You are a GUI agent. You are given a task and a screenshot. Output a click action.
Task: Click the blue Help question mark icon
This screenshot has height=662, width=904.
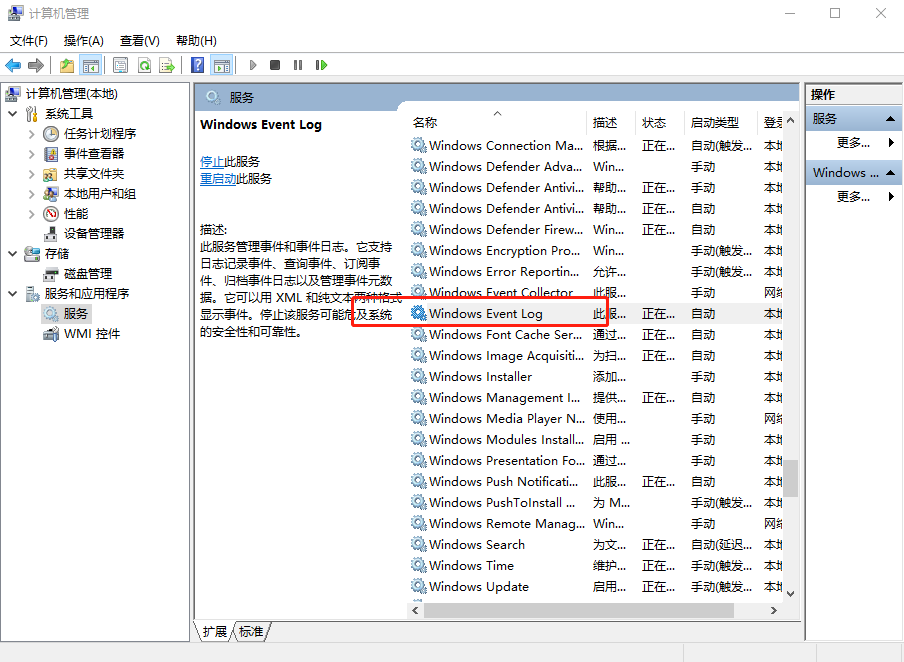[x=197, y=65]
